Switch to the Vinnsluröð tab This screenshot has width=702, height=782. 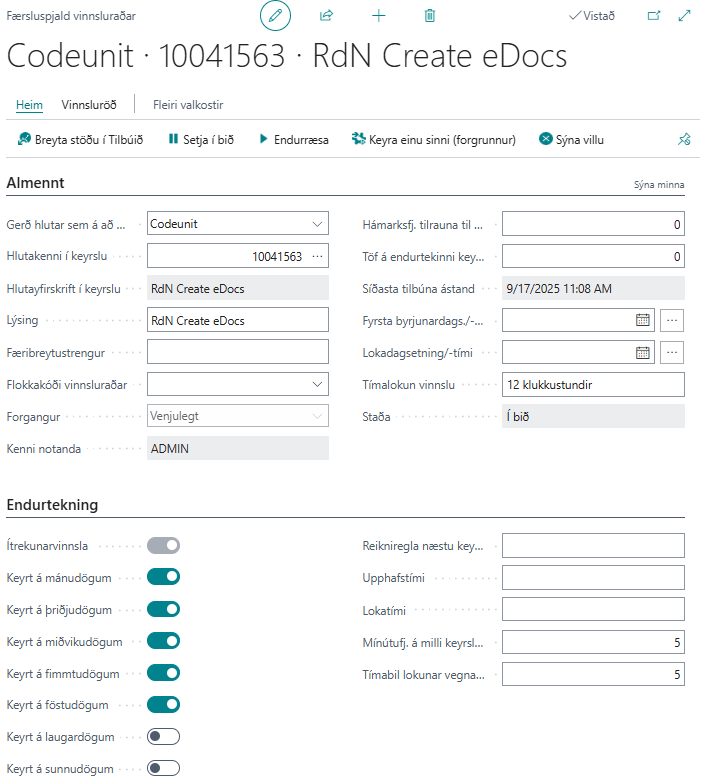click(89, 104)
